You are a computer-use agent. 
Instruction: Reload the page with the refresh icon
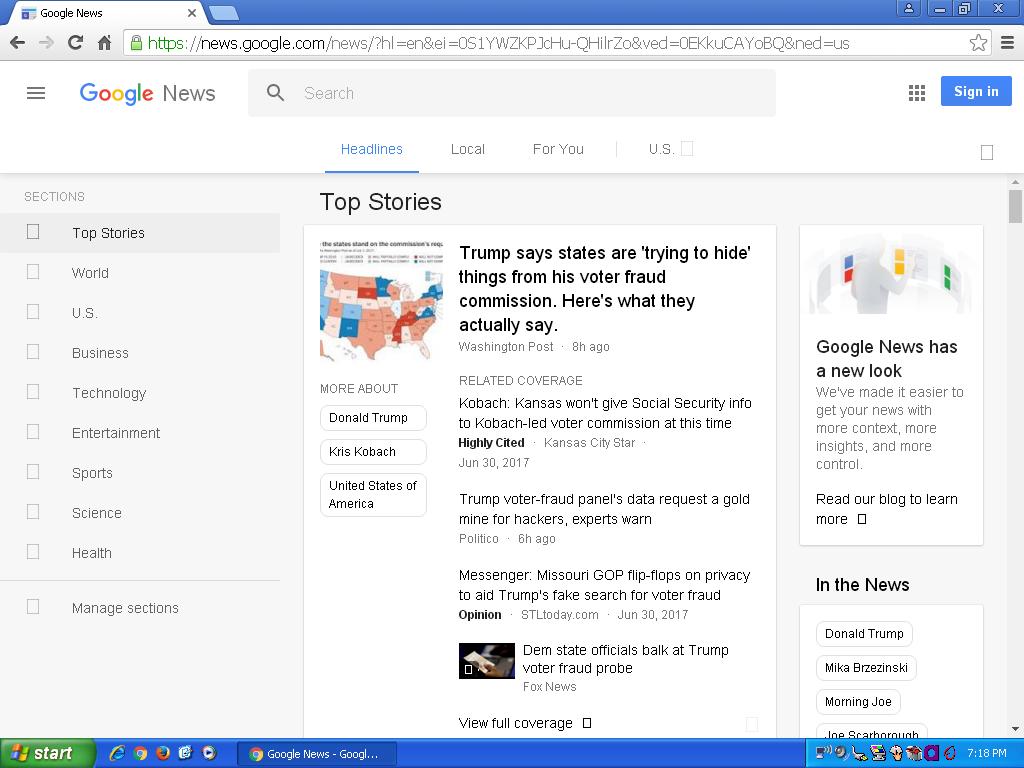point(75,44)
